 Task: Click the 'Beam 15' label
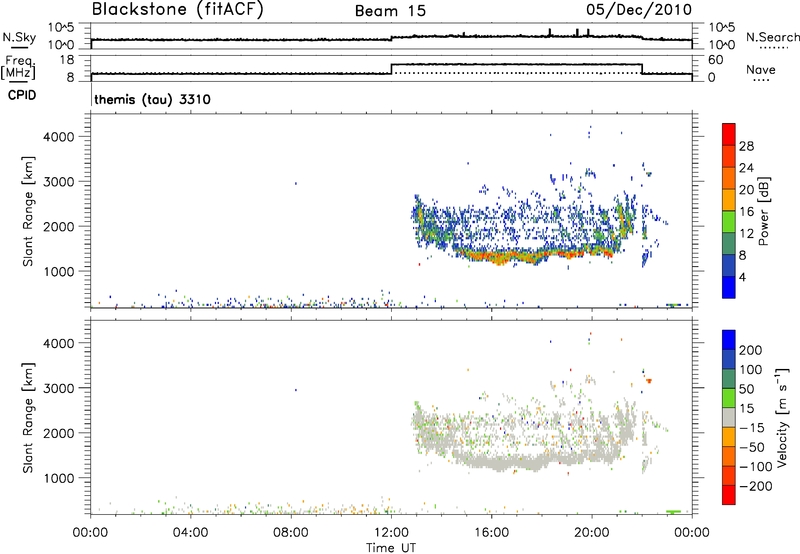tap(390, 11)
